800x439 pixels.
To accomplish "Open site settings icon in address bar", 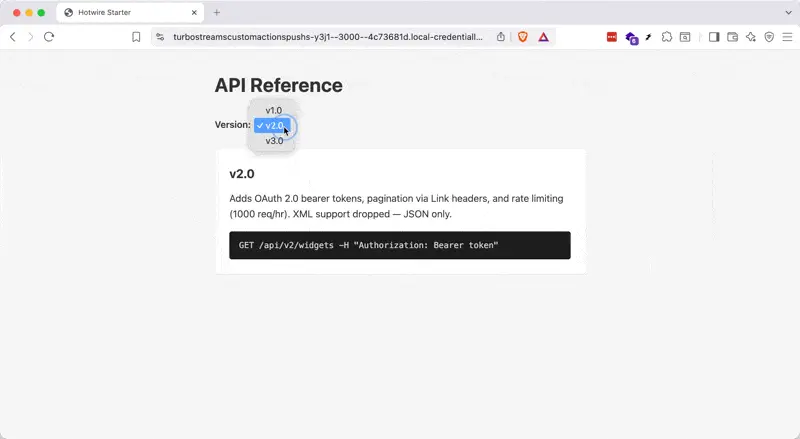I will [160, 37].
